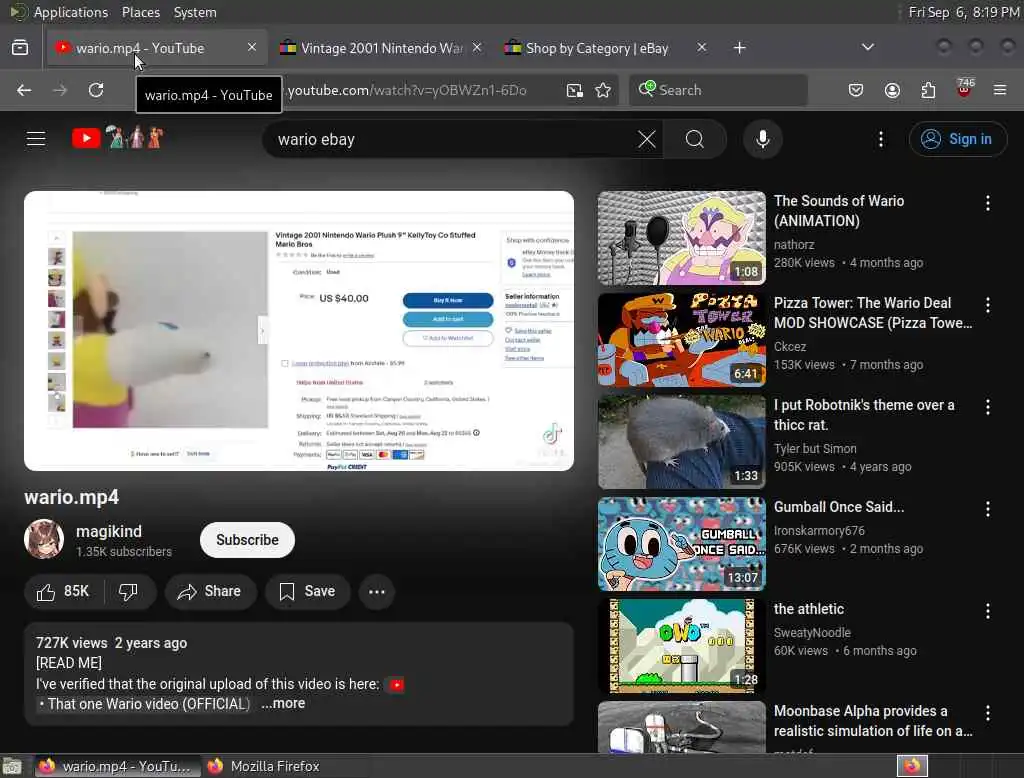1024x778 pixels.
Task: Toggle picture-in-picture icon in address bar
Action: pos(574,90)
